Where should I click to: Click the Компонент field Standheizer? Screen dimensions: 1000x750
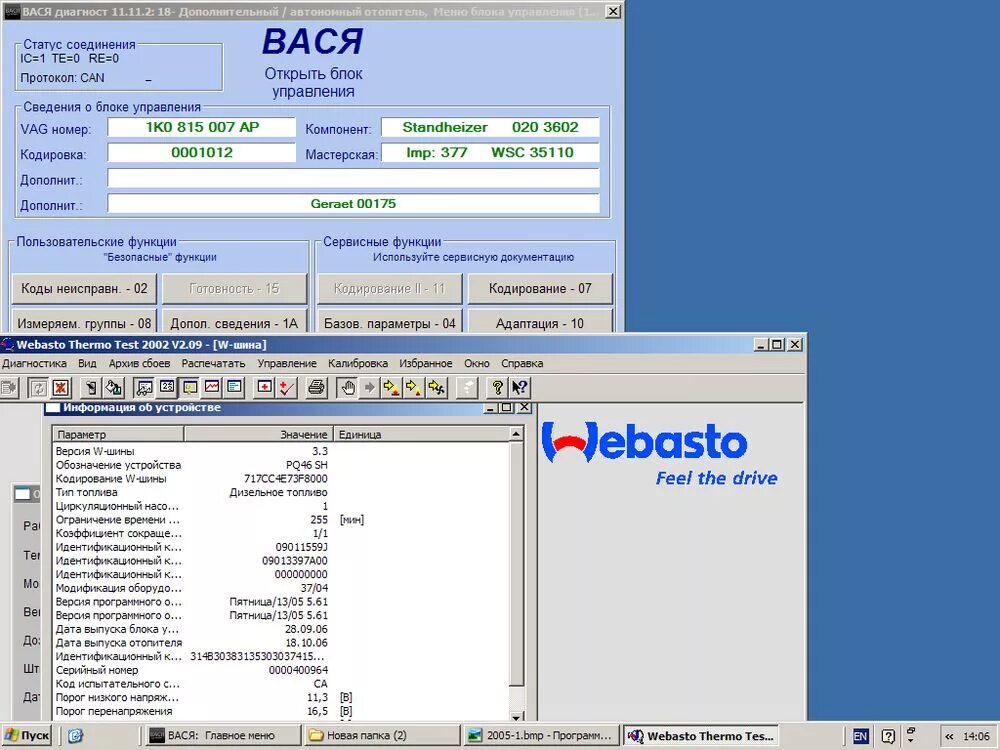[x=490, y=127]
